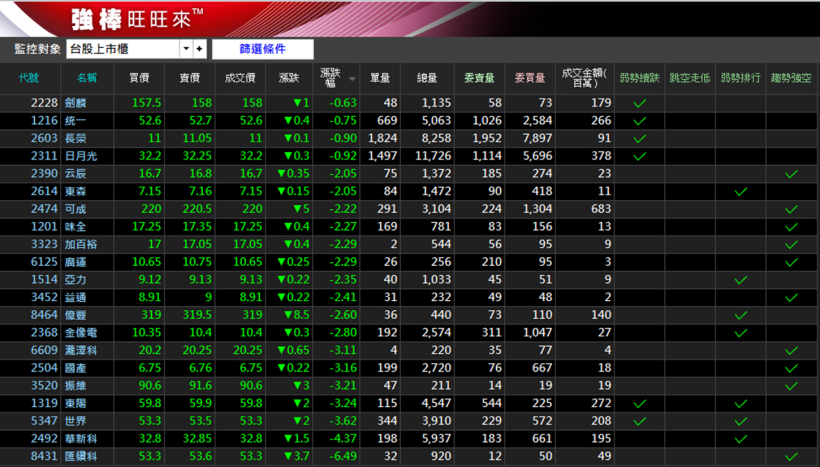The width and height of the screenshot is (820, 467).
Task: Click 弱勢排行 checkmark in 8464 億豐 row
Action: tap(741, 315)
